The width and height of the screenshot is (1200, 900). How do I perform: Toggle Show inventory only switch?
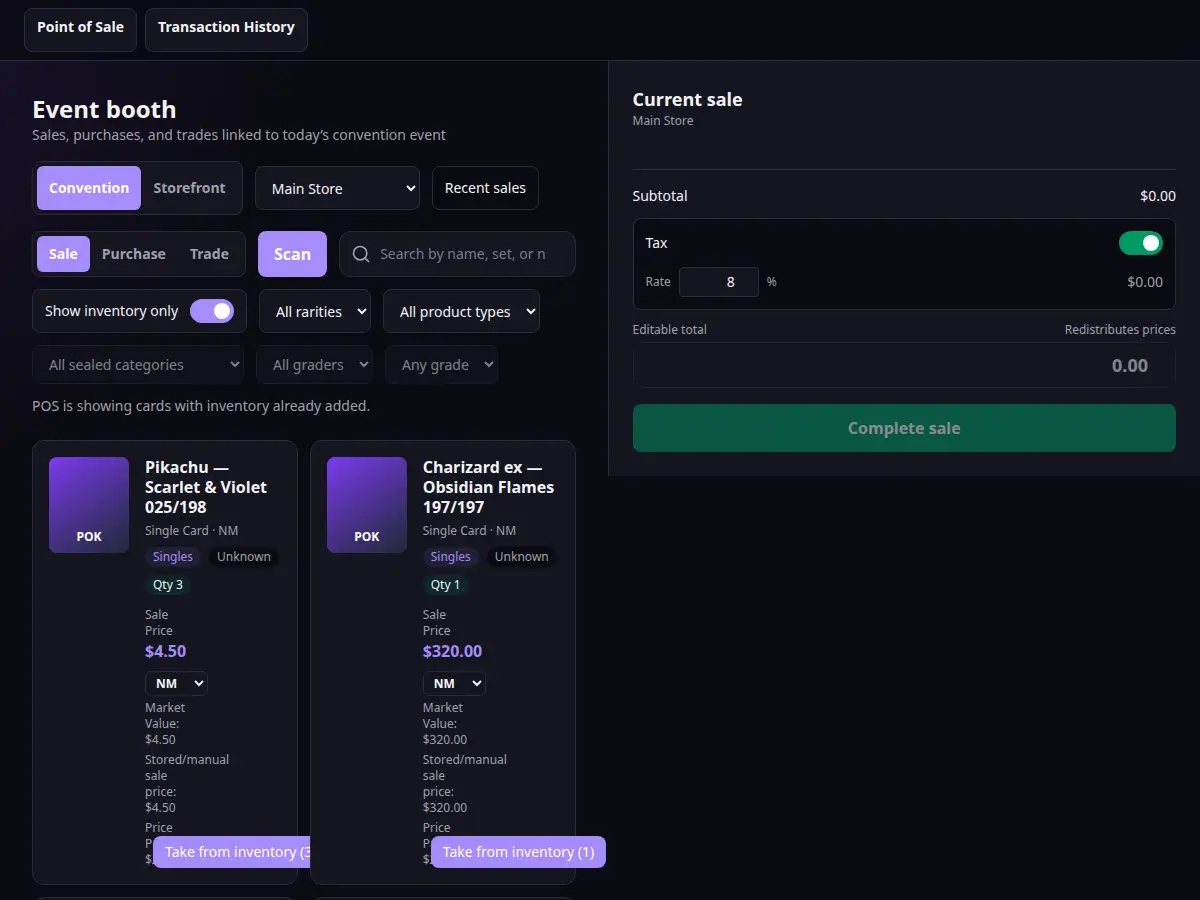(x=212, y=311)
